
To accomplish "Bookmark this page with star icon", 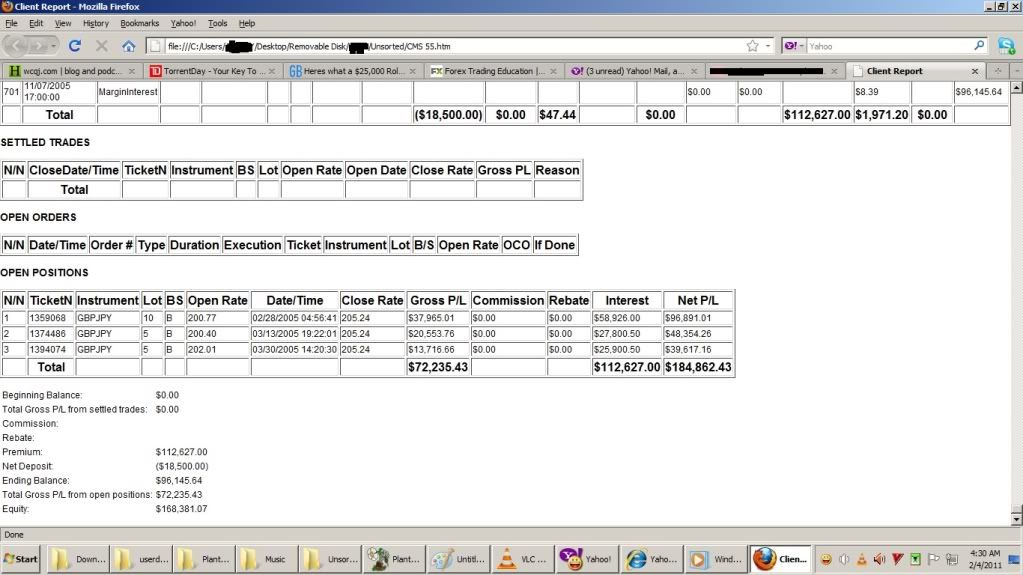I will click(752, 46).
